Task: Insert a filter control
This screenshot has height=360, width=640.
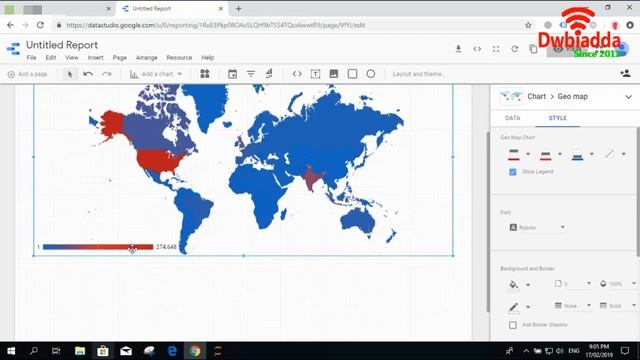Action: (x=251, y=74)
